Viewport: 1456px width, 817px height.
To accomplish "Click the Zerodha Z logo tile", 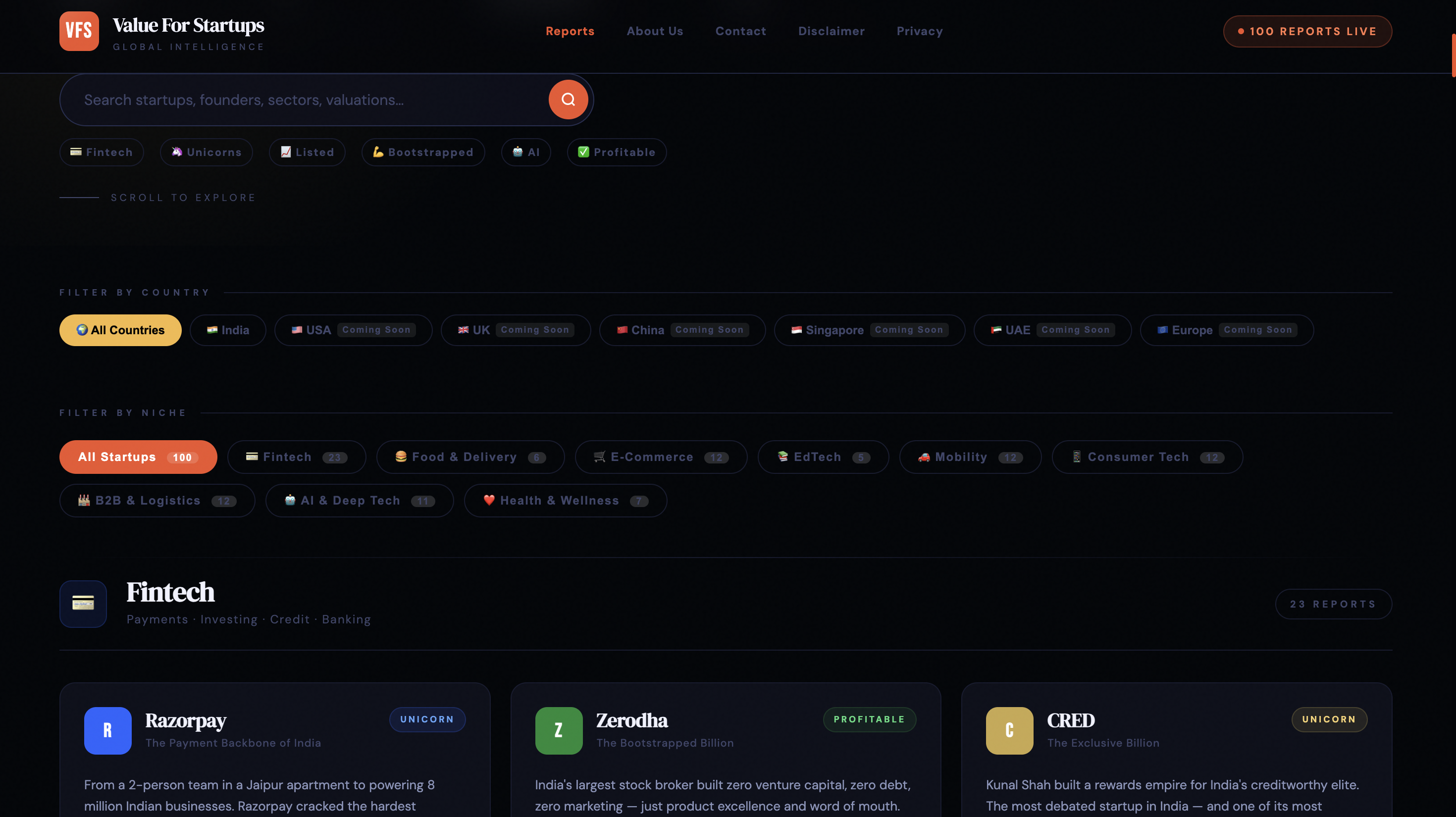I will (x=559, y=730).
